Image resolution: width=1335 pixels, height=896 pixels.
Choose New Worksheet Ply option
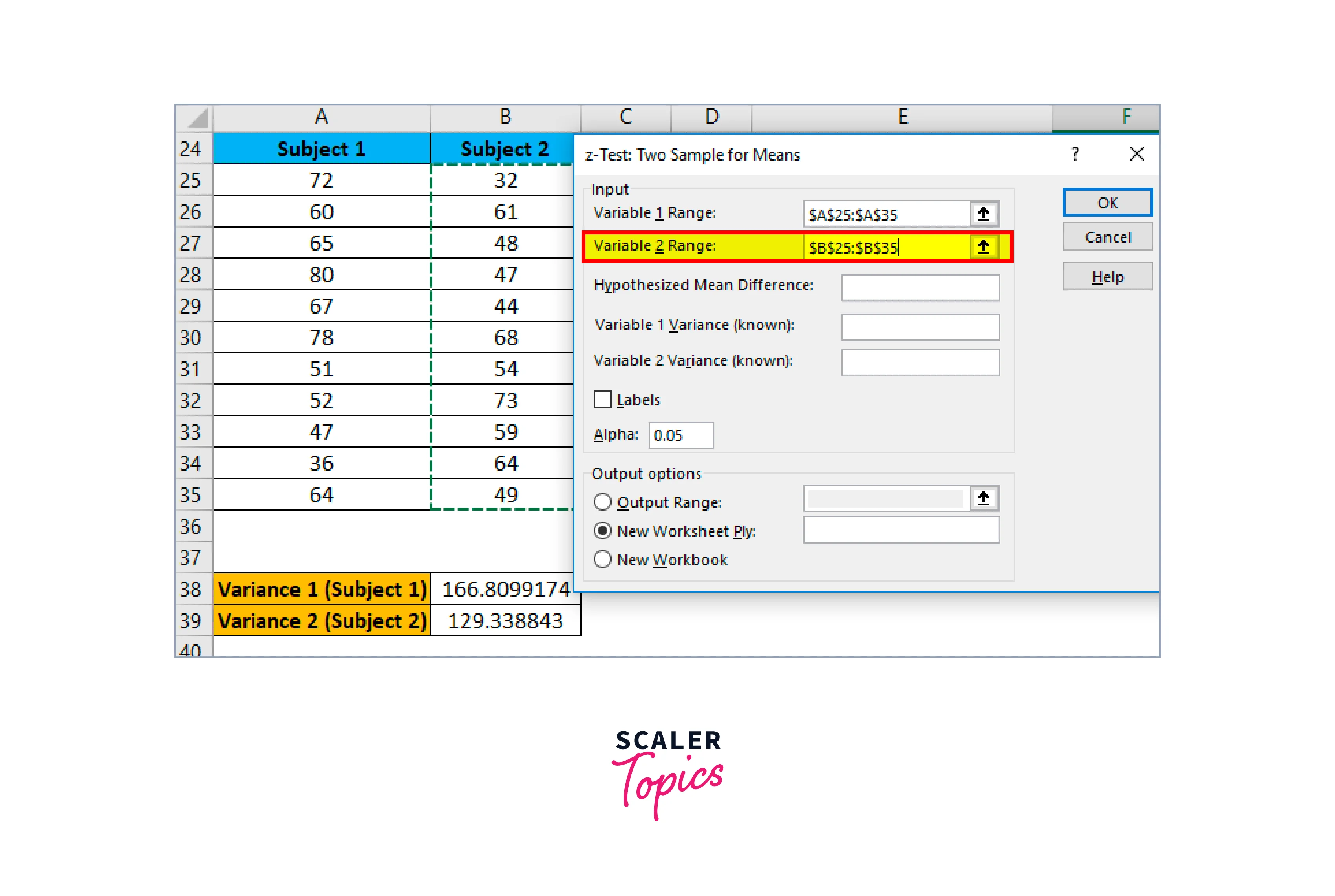point(603,530)
